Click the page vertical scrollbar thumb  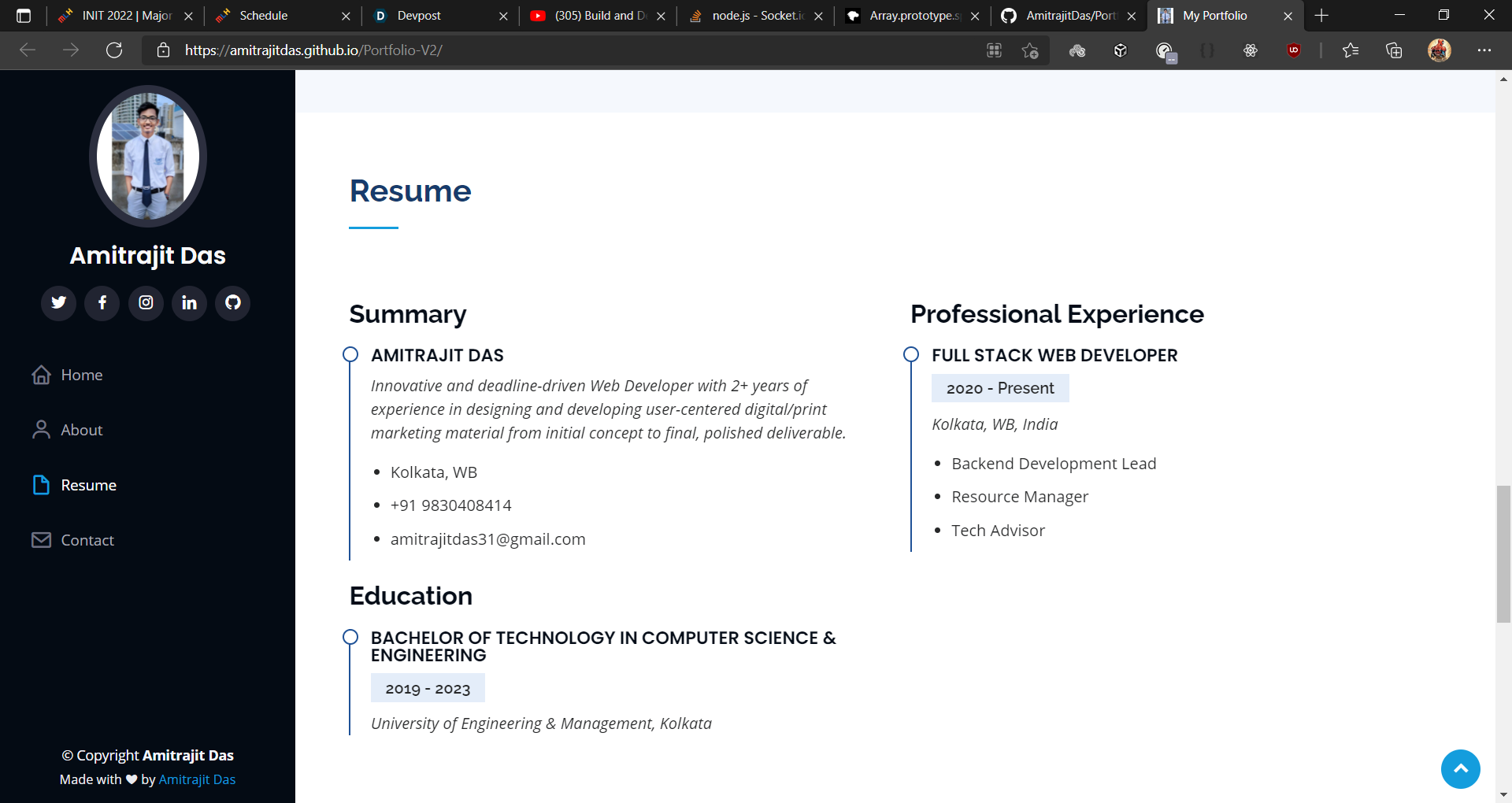tap(1503, 554)
